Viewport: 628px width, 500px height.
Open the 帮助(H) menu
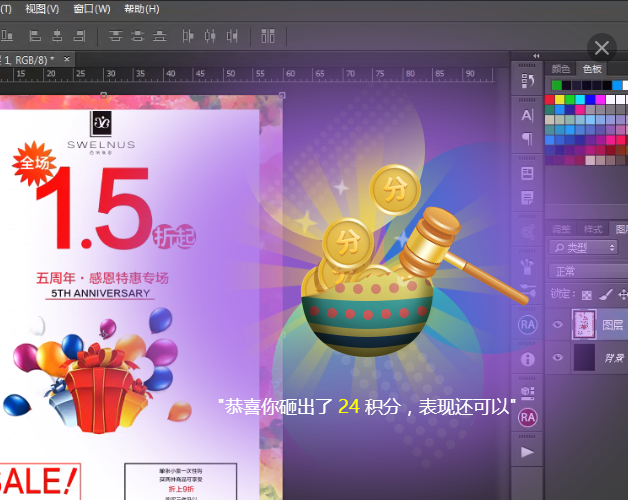coord(142,8)
